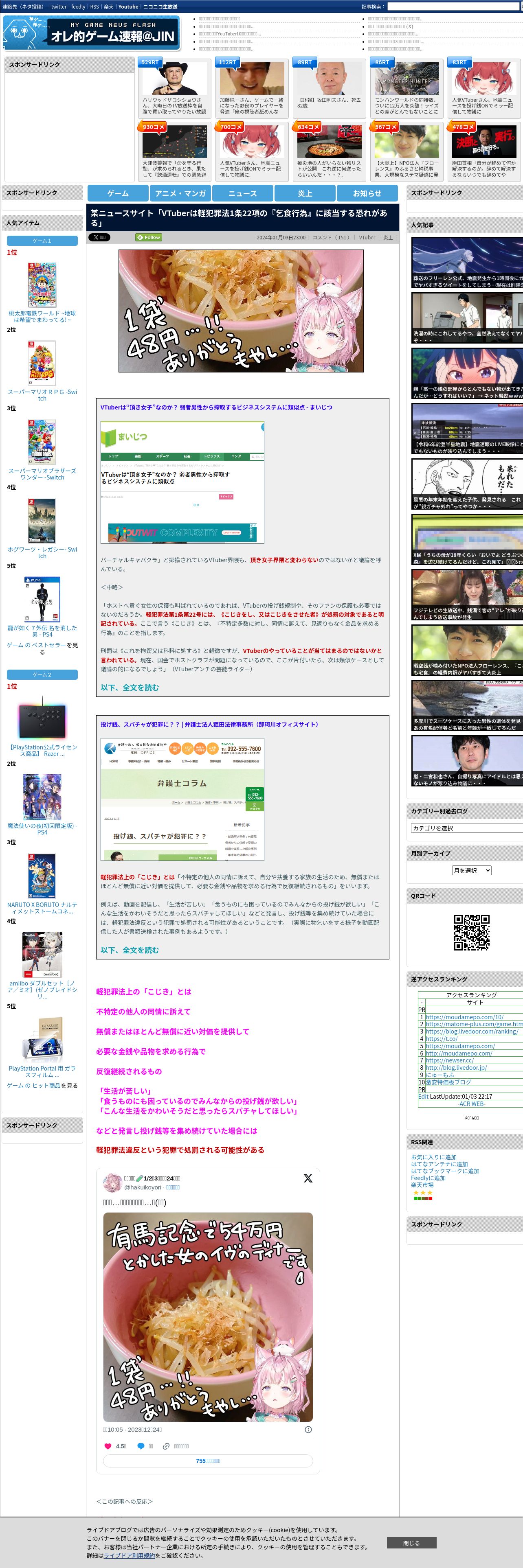Viewport: 523px width, 1568px height.
Task: Click お気に入りに追加 link
Action: (x=433, y=1157)
